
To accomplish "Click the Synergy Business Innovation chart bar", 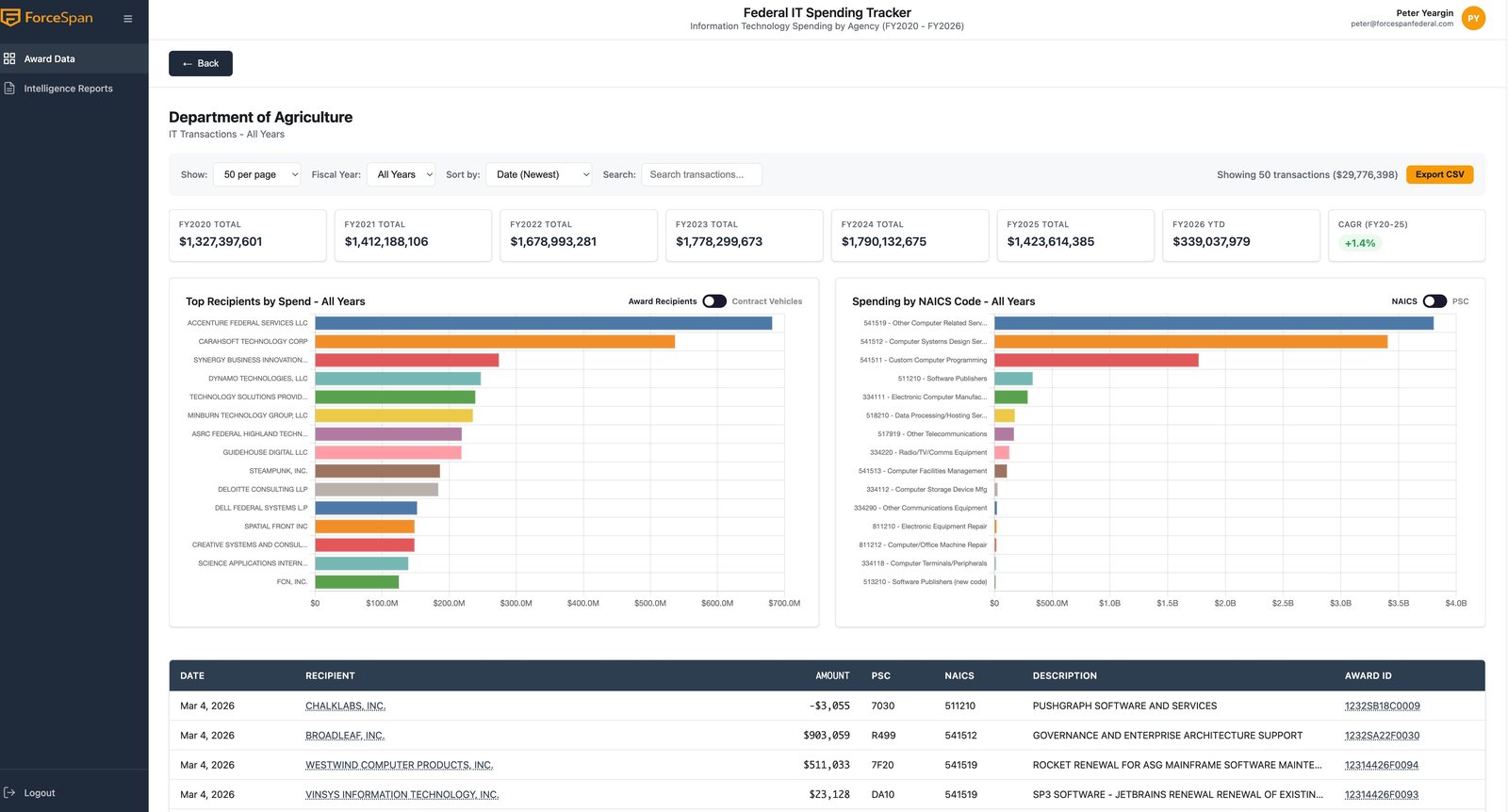I will coord(407,360).
